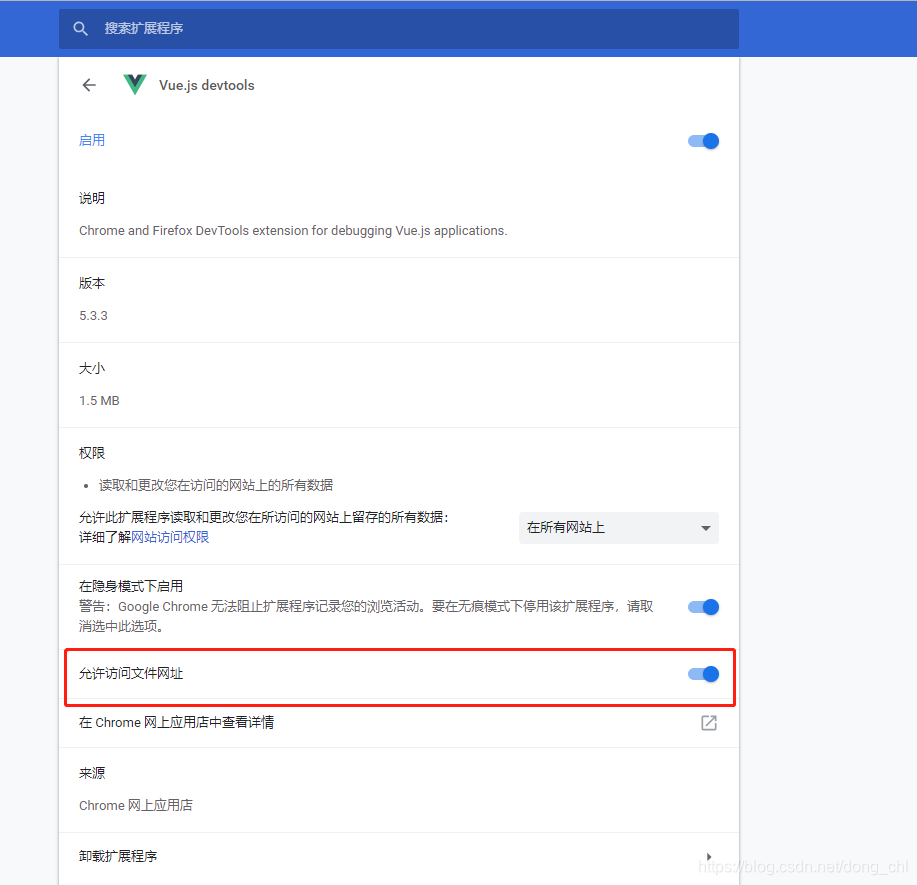
Task: Click the incognito warning text about Google Chrome
Action: [x=366, y=617]
